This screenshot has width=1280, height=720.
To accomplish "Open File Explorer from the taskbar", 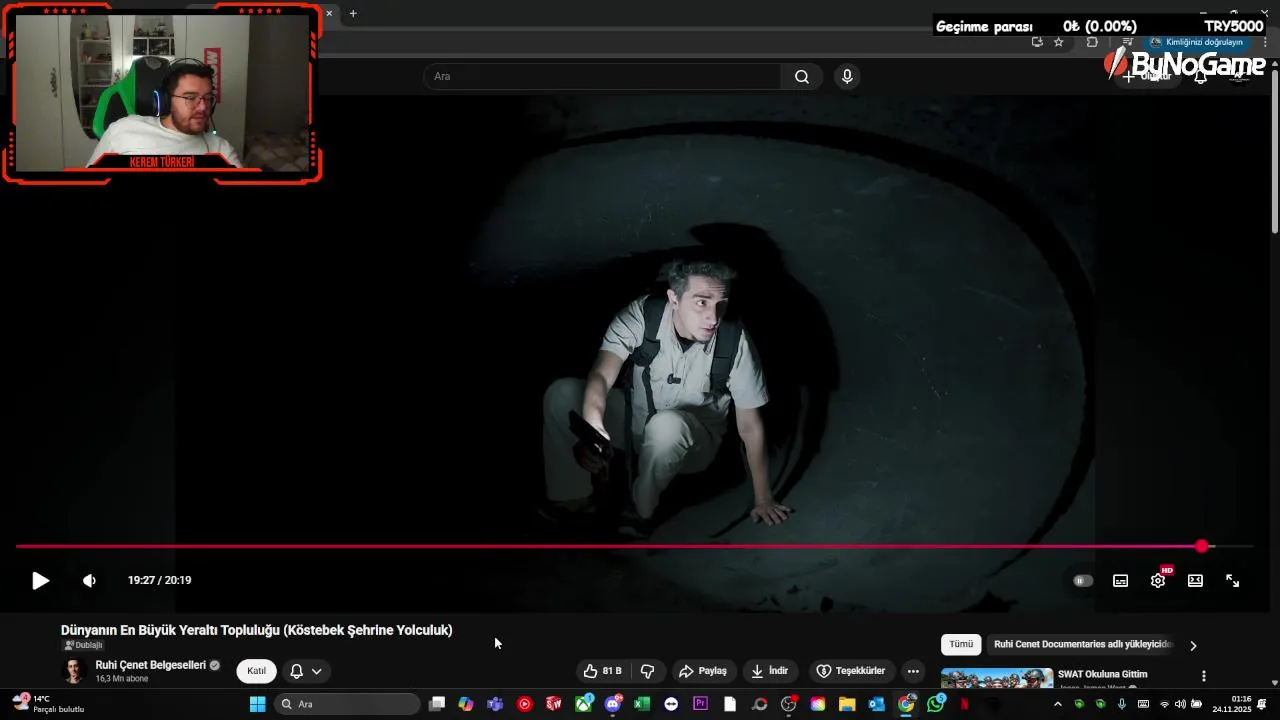I will 847,704.
